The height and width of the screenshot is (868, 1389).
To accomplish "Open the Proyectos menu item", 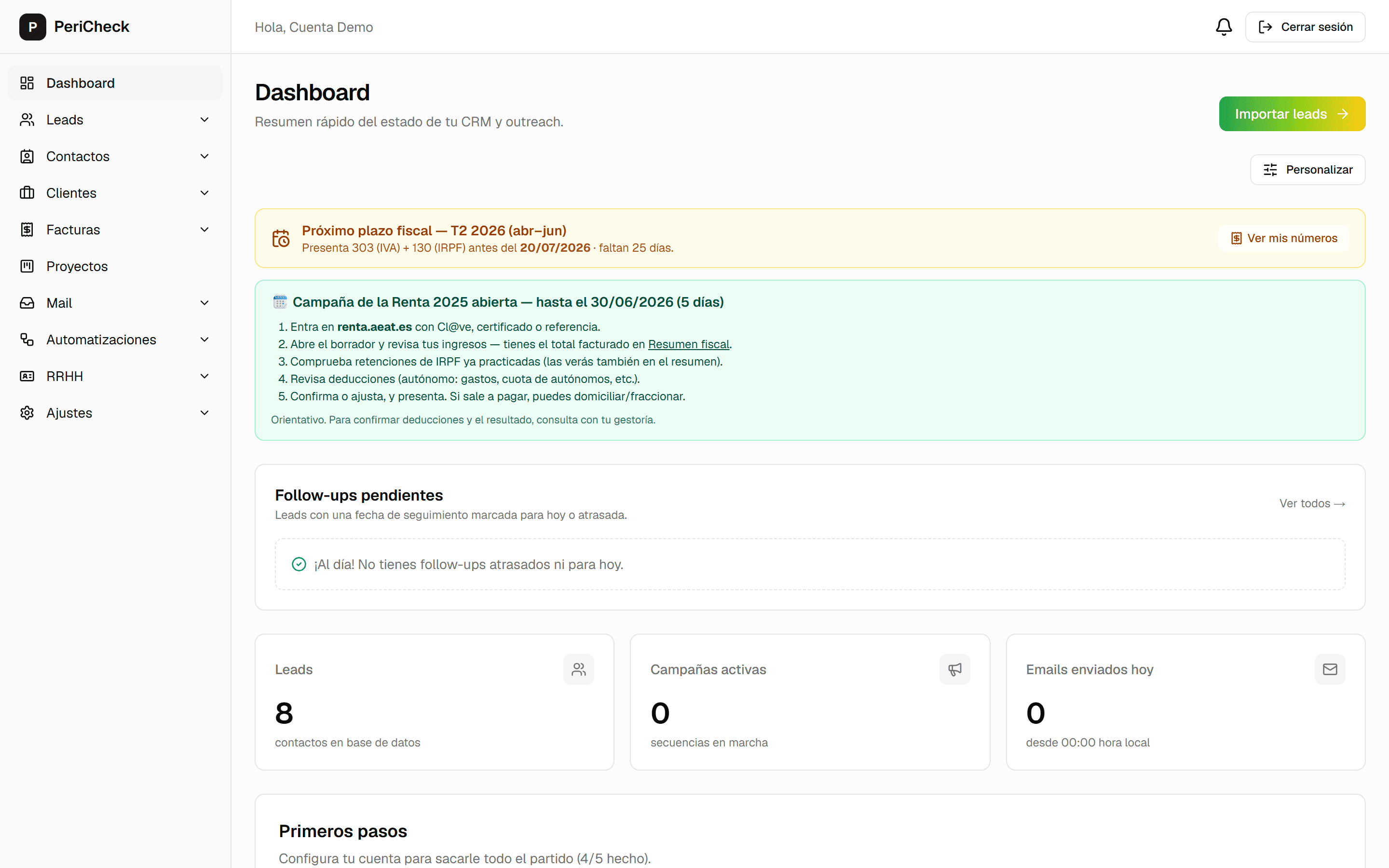I will (115, 266).
